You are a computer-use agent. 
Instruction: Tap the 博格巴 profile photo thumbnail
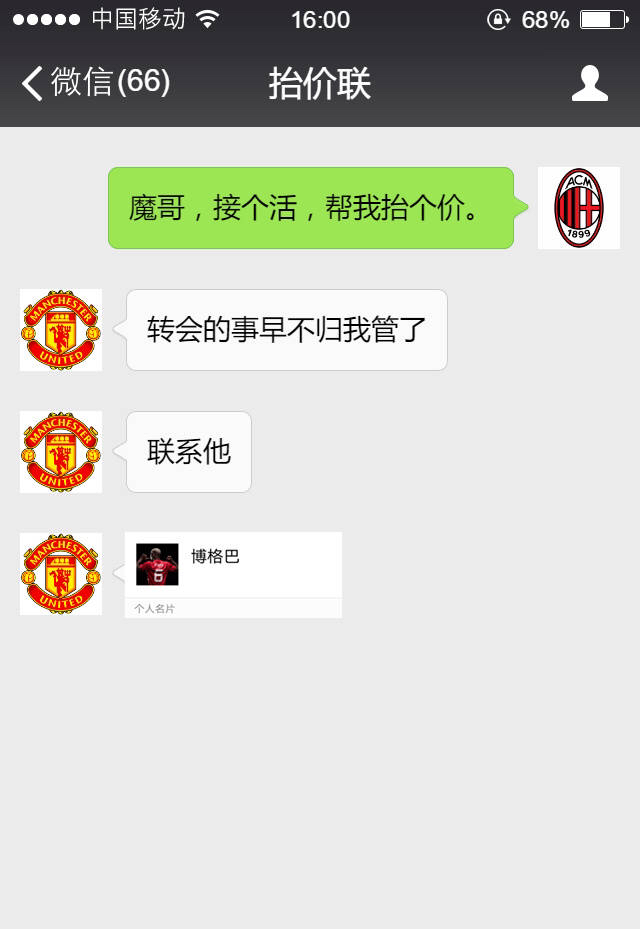pos(157,565)
